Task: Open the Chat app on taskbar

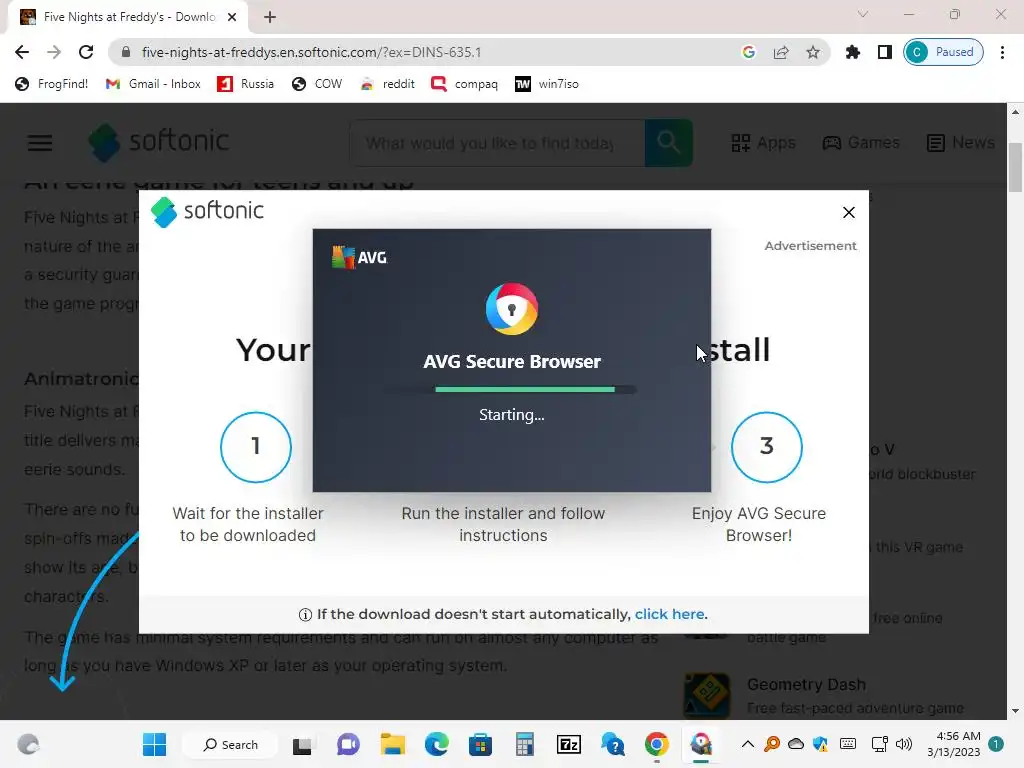Action: 348,744
